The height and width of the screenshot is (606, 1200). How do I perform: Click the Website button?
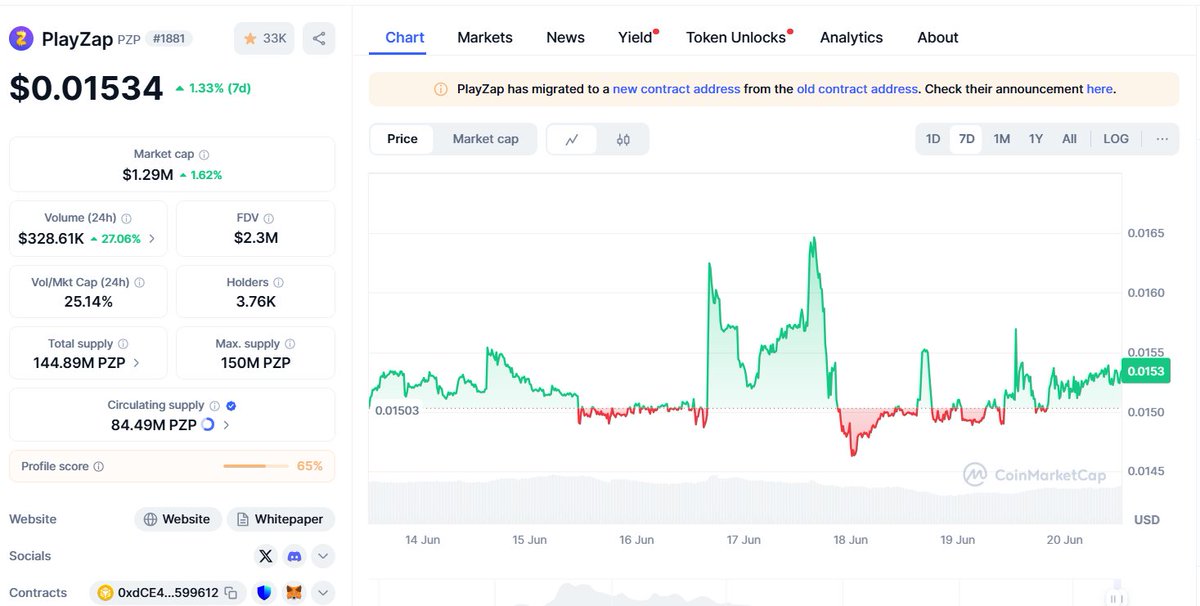coord(177,519)
